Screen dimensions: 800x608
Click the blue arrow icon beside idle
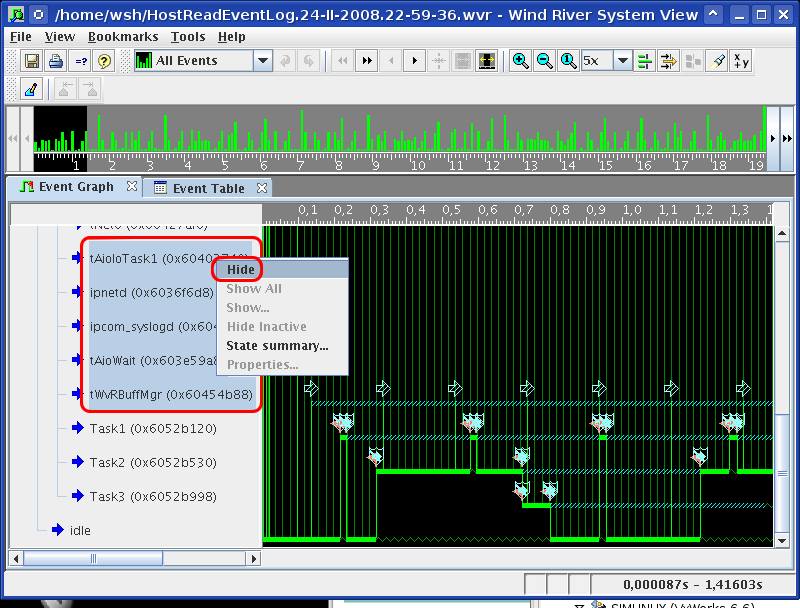[x=58, y=530]
